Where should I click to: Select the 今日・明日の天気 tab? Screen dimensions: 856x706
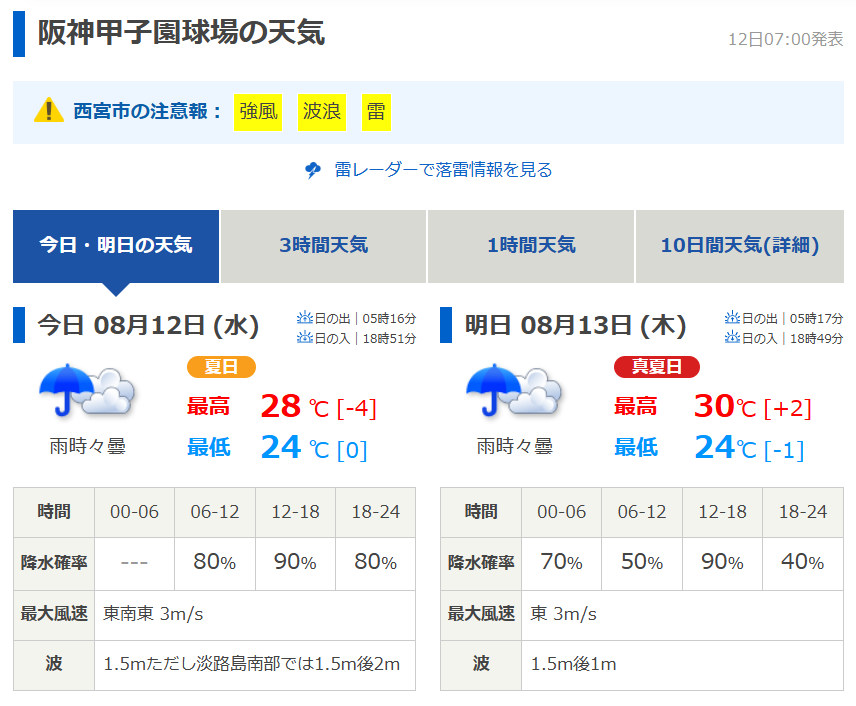(116, 246)
